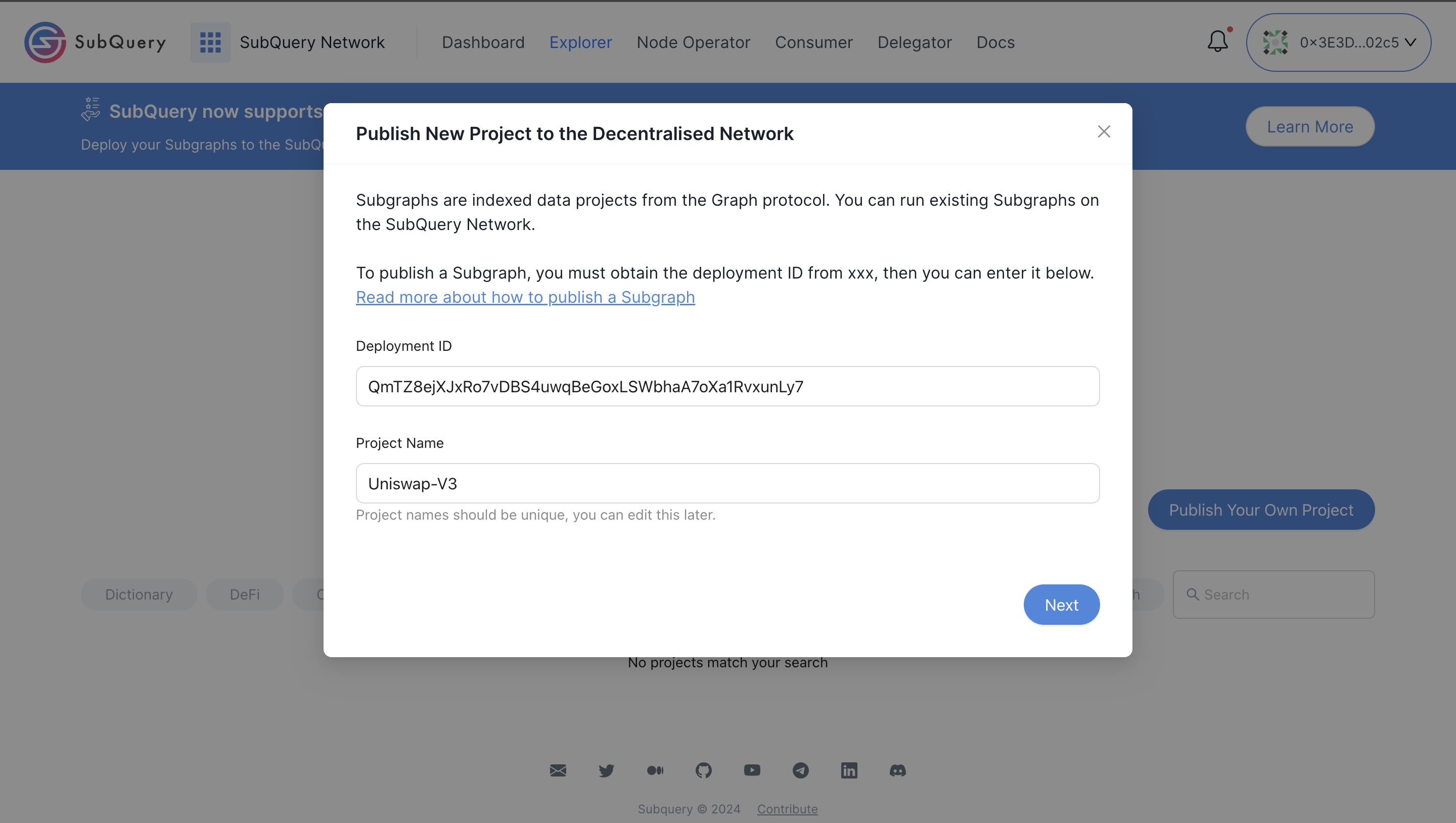Click the notification bell icon
This screenshot has width=1456, height=823.
coord(1217,42)
